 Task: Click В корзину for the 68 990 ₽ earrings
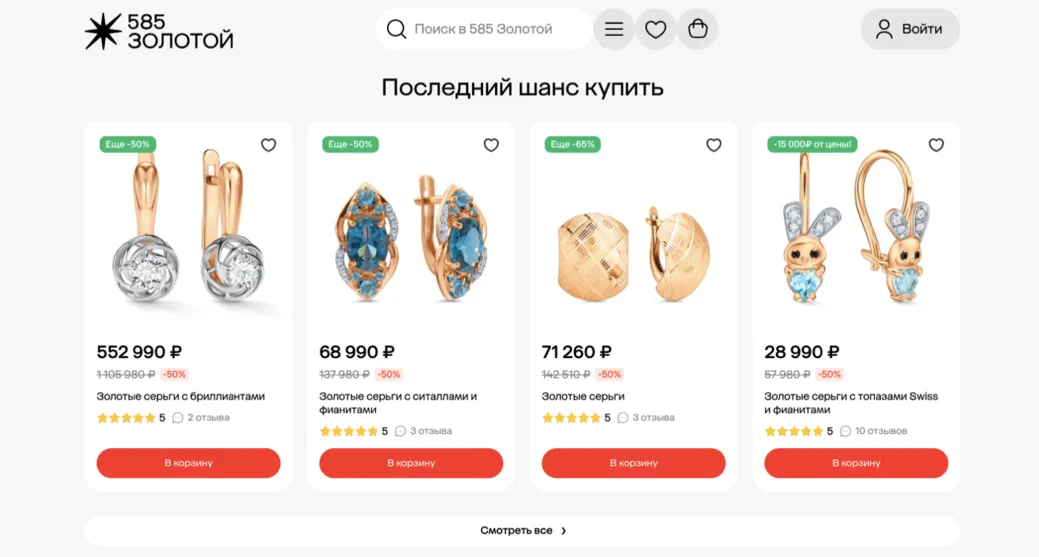tap(411, 463)
